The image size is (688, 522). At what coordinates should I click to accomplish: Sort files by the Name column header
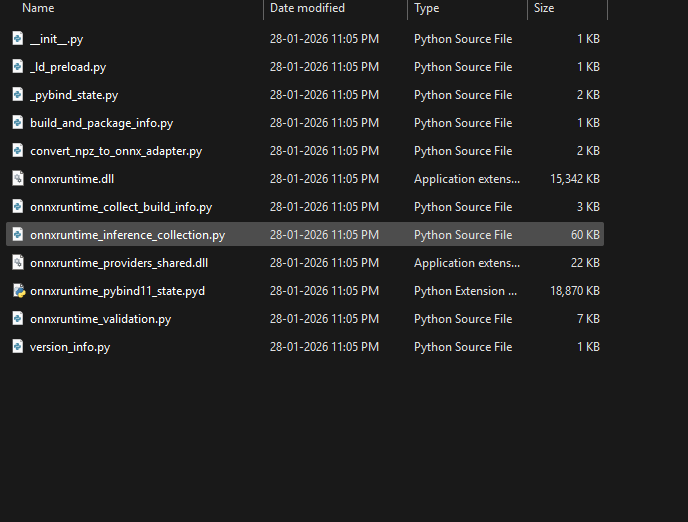[x=38, y=8]
